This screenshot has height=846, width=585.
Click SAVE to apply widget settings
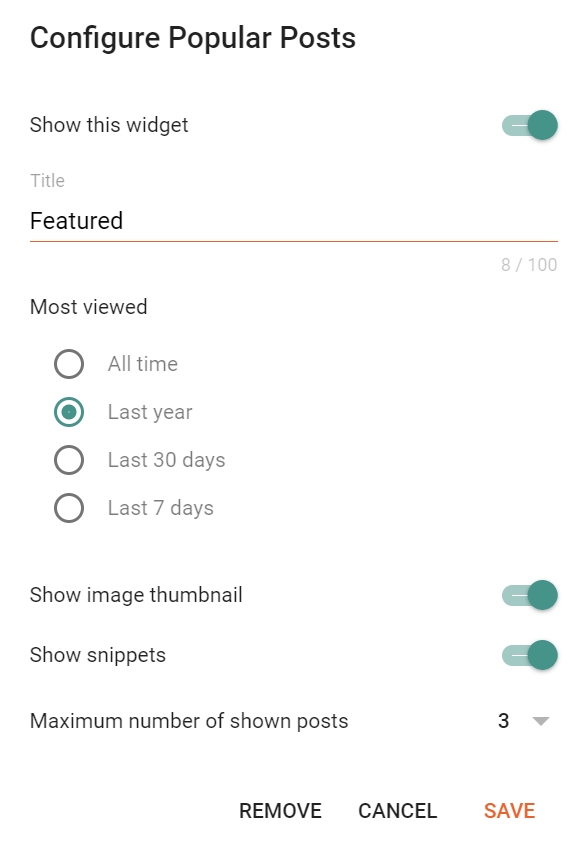pos(509,811)
